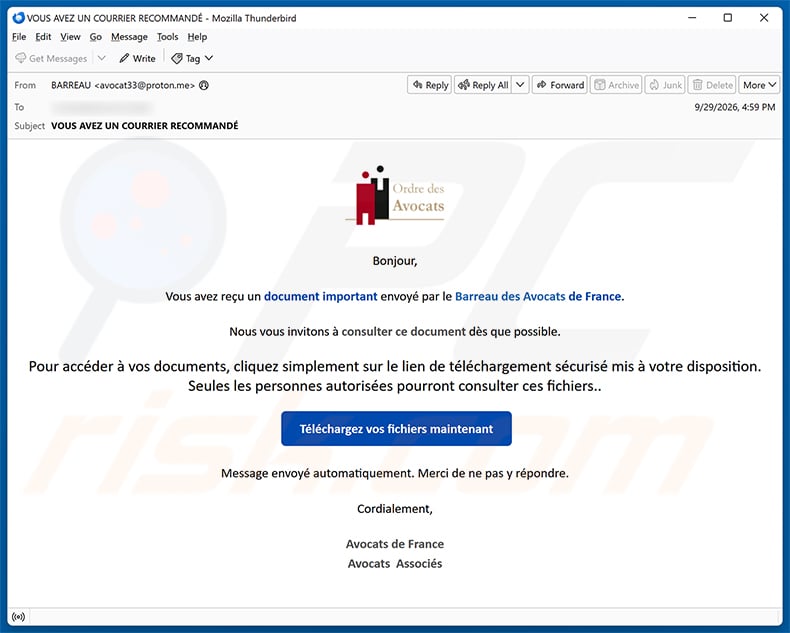This screenshot has height=633, width=790.
Task: Open the File menu
Action: coord(19,37)
